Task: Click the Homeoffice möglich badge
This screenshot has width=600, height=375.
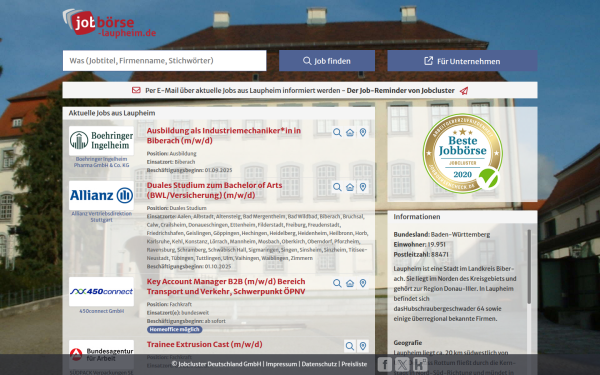Action: click(x=174, y=329)
